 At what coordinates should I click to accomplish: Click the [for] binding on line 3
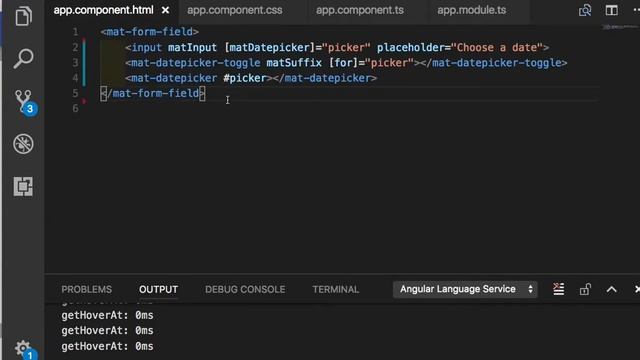click(x=343, y=63)
